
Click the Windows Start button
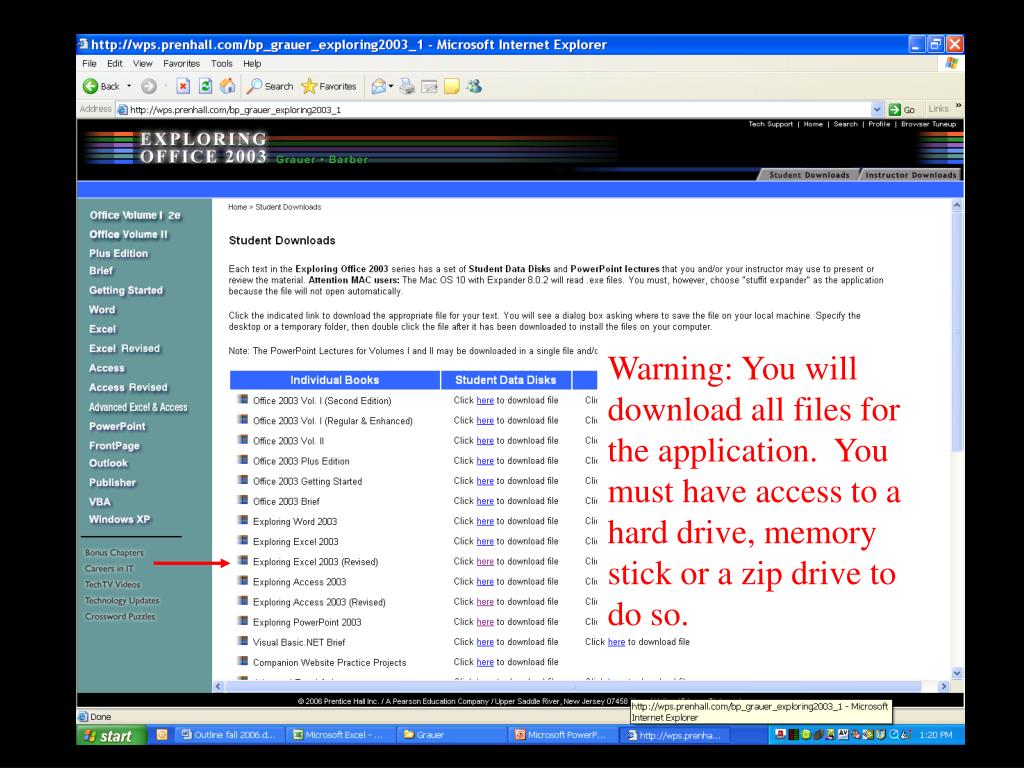(110, 735)
